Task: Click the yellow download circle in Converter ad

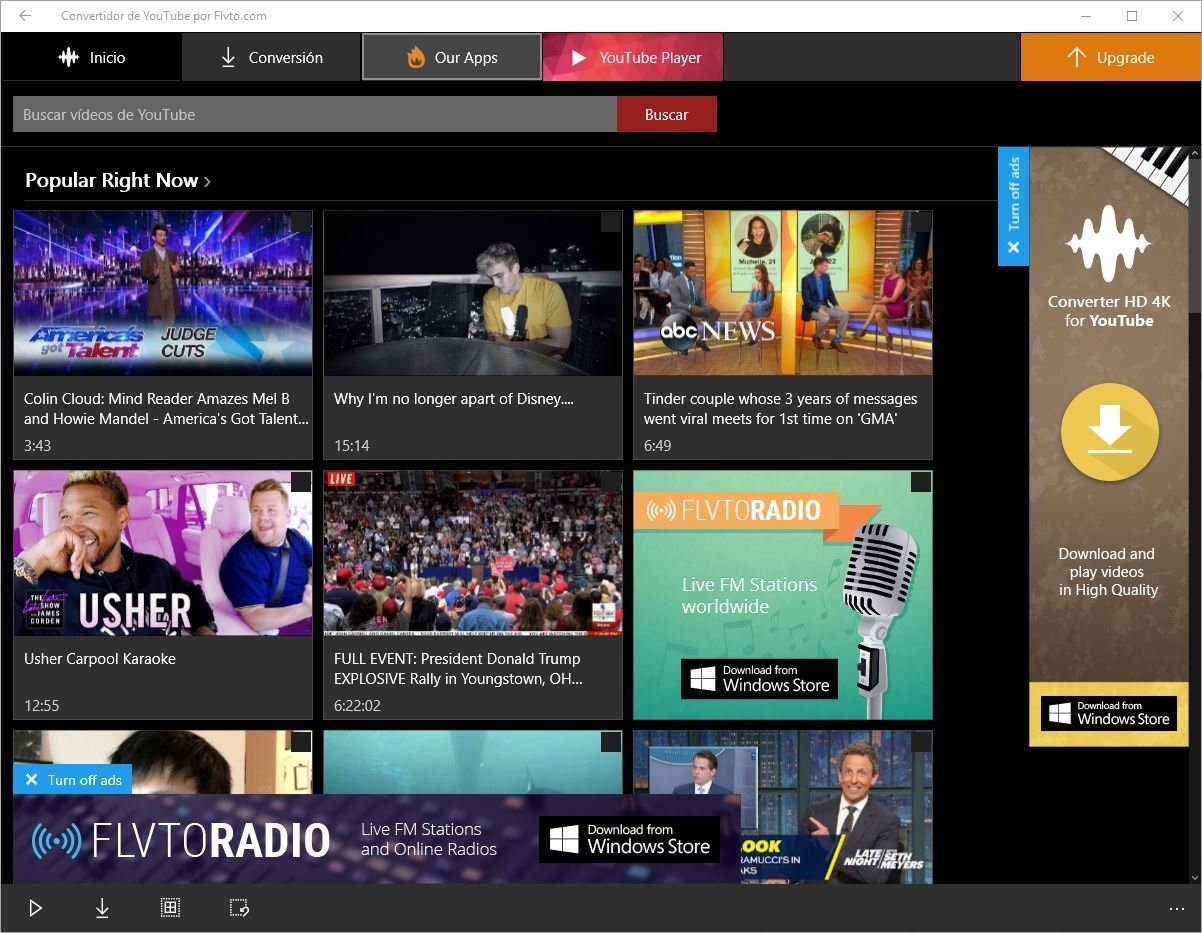Action: (x=1109, y=433)
